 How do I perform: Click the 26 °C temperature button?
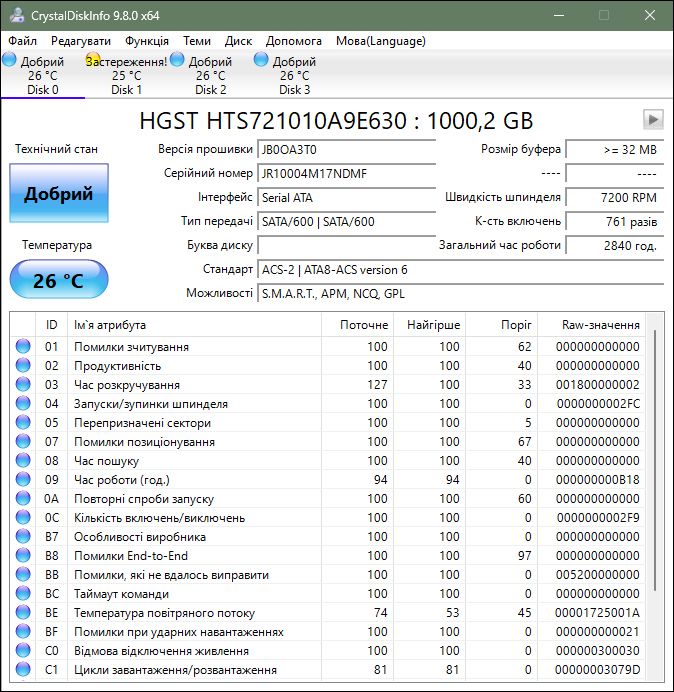pos(59,280)
